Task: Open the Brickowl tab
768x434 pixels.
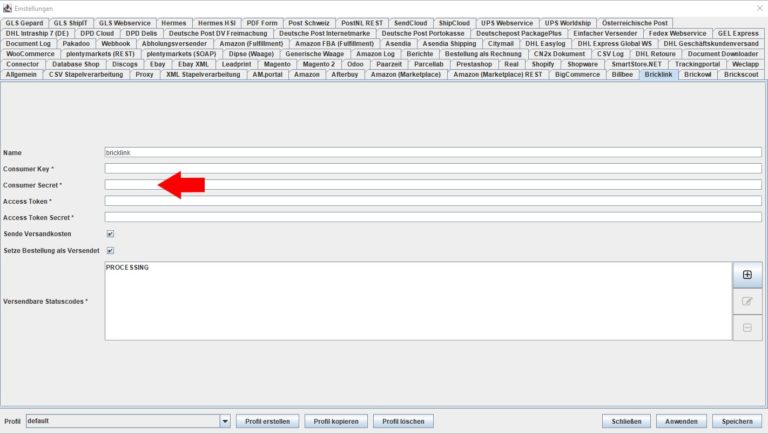Action: point(697,74)
